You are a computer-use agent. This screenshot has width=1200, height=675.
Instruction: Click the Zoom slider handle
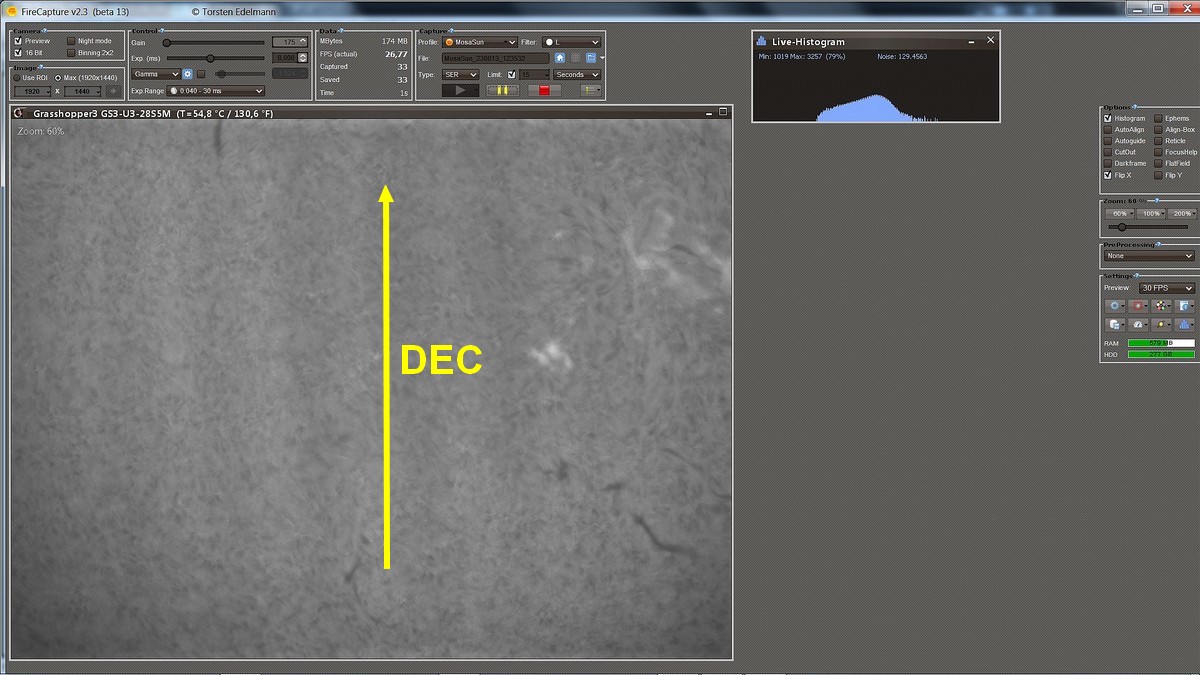[1121, 227]
